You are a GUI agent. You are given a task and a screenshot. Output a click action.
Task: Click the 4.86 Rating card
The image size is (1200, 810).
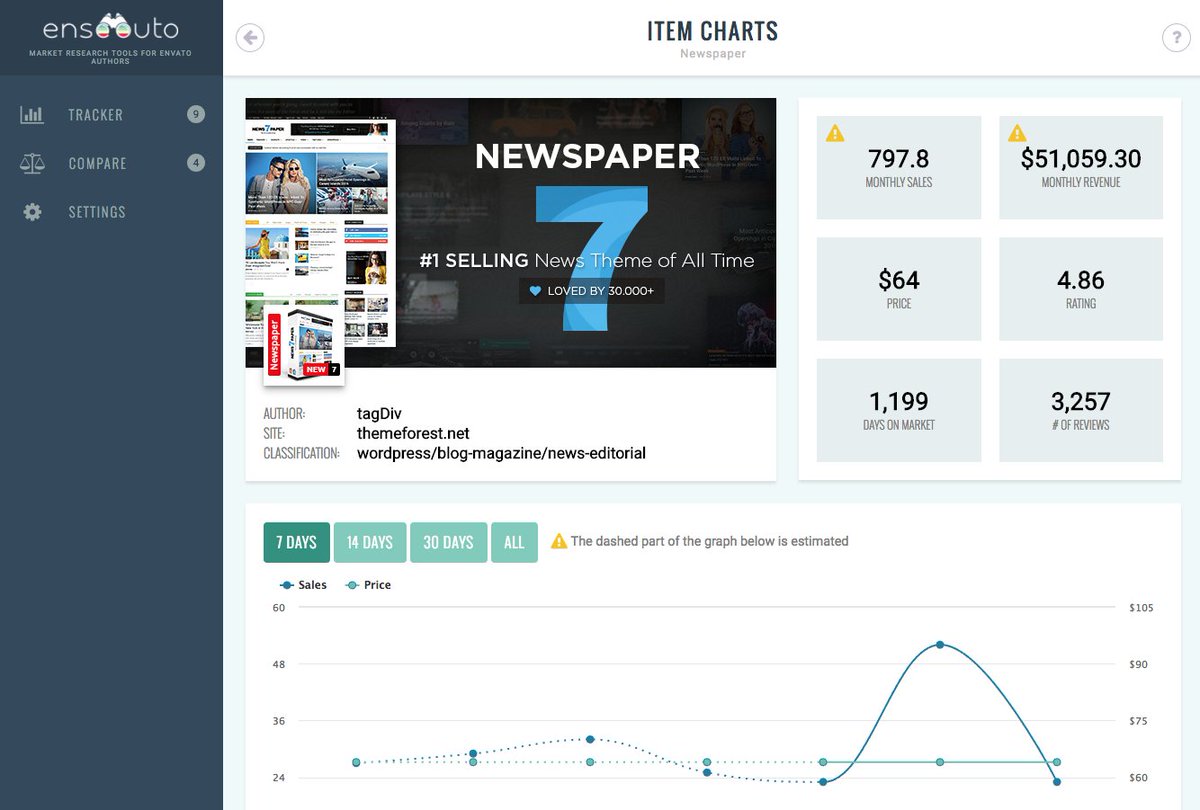click(x=1081, y=289)
